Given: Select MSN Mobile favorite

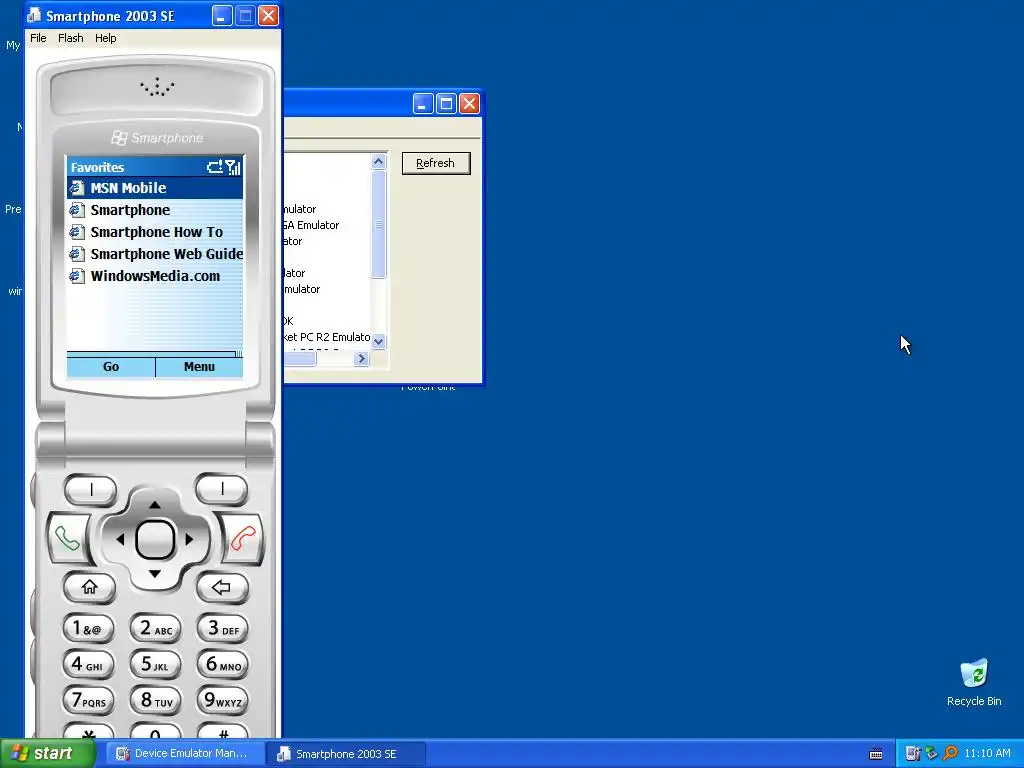Looking at the screenshot, I should click(x=155, y=188).
